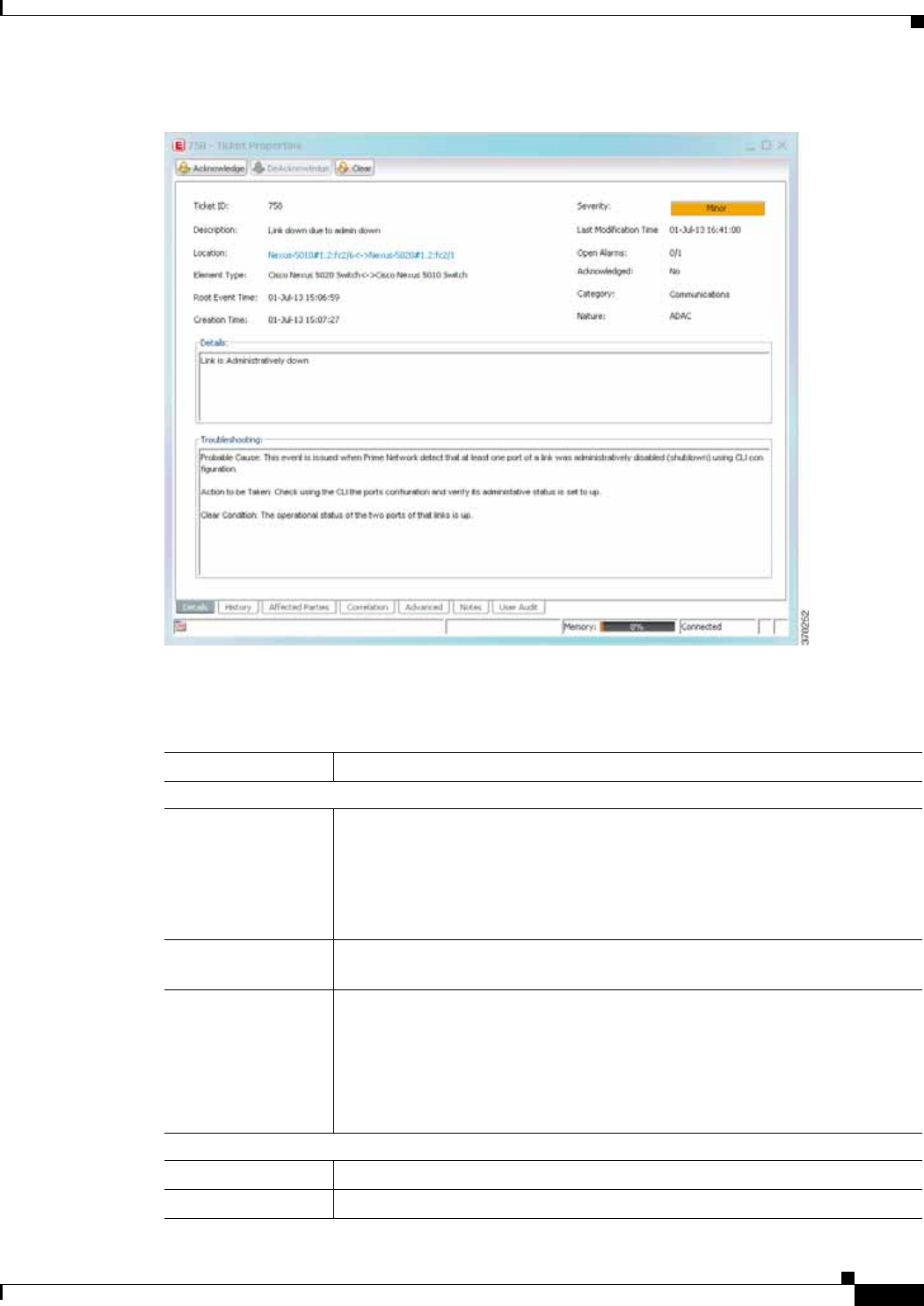Screen dimensions: 924x1306
Task: Click the status bar alert icon at bottom left
Action: pyautogui.click(x=179, y=627)
